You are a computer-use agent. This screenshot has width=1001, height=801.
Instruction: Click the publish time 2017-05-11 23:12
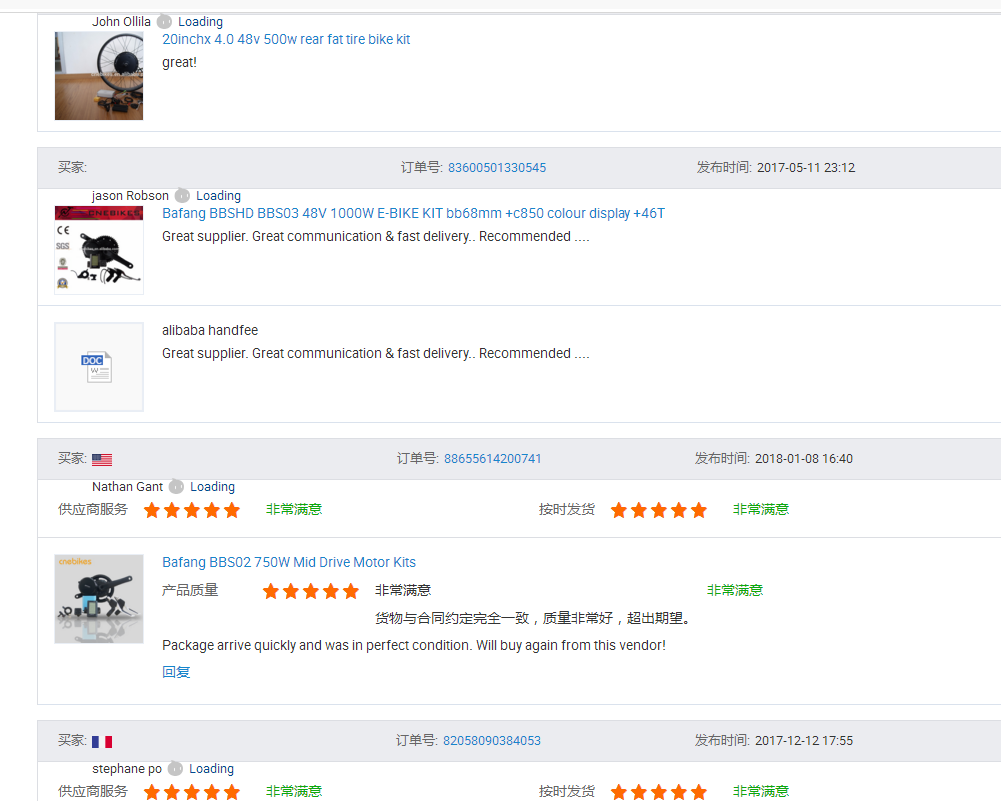[806, 168]
